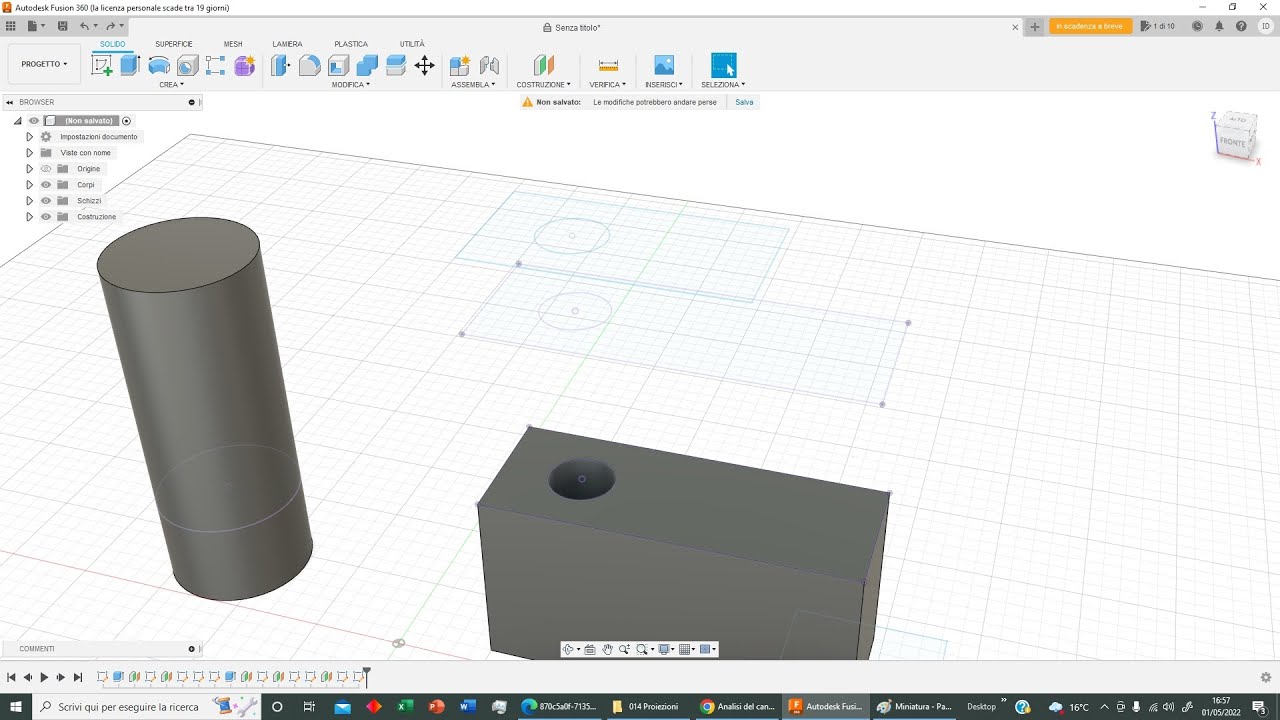The width and height of the screenshot is (1280, 720).
Task: Activate the root component radio button
Action: 127,121
